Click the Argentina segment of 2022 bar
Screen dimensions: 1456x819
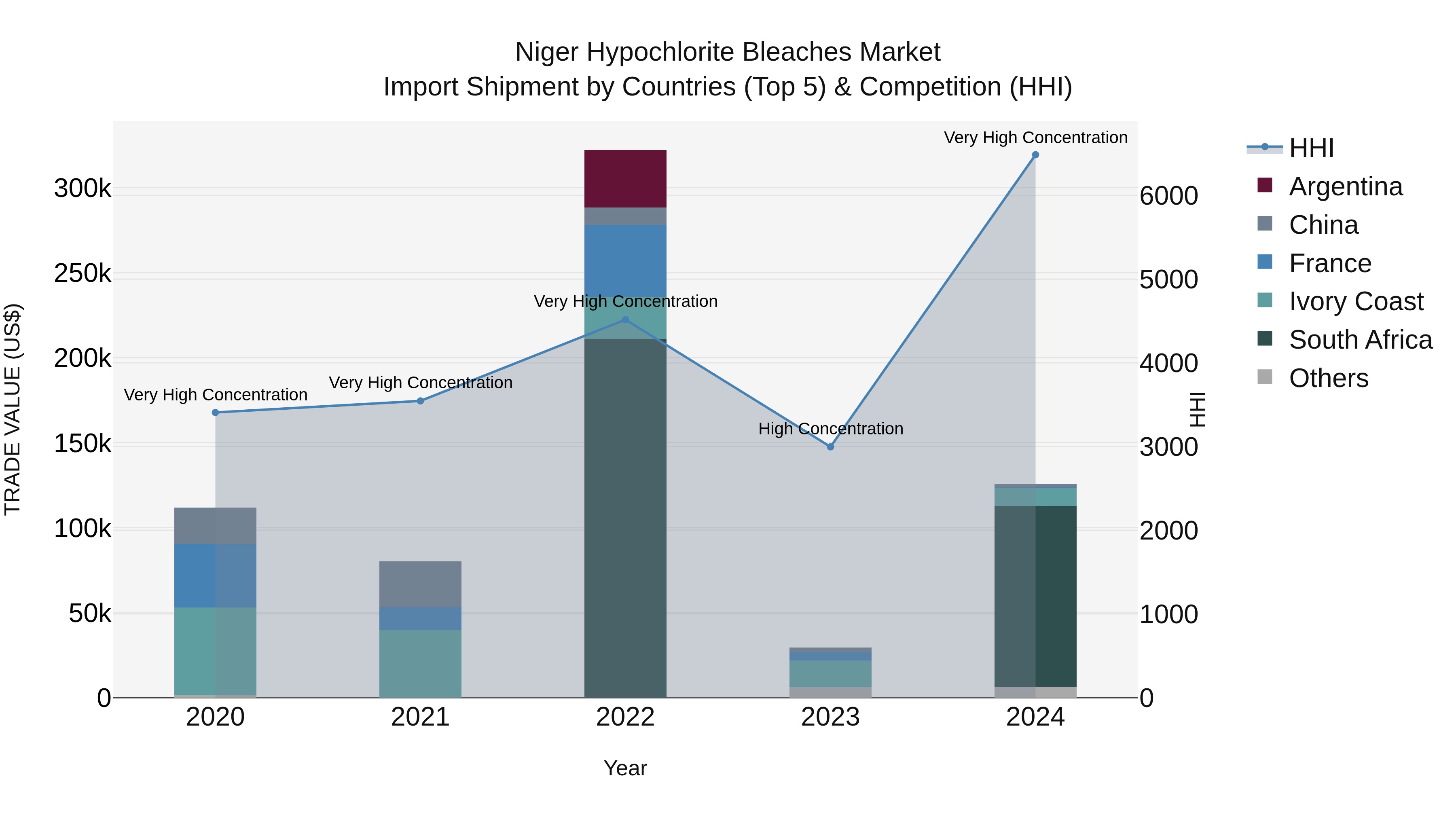pyautogui.click(x=625, y=179)
